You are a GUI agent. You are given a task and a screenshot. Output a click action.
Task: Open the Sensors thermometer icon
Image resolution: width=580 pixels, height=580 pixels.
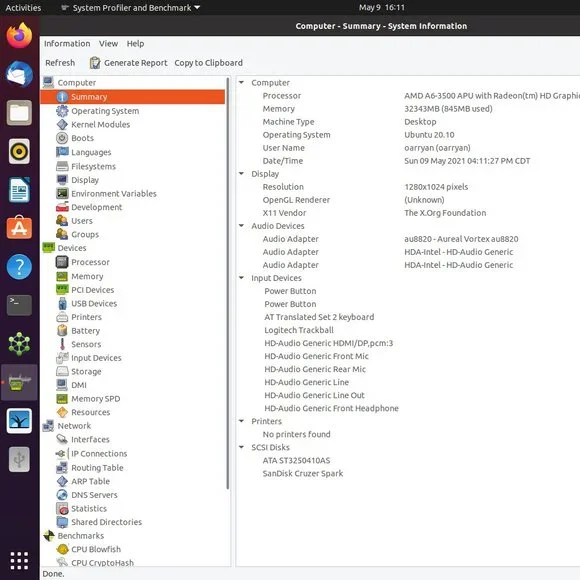tap(62, 344)
